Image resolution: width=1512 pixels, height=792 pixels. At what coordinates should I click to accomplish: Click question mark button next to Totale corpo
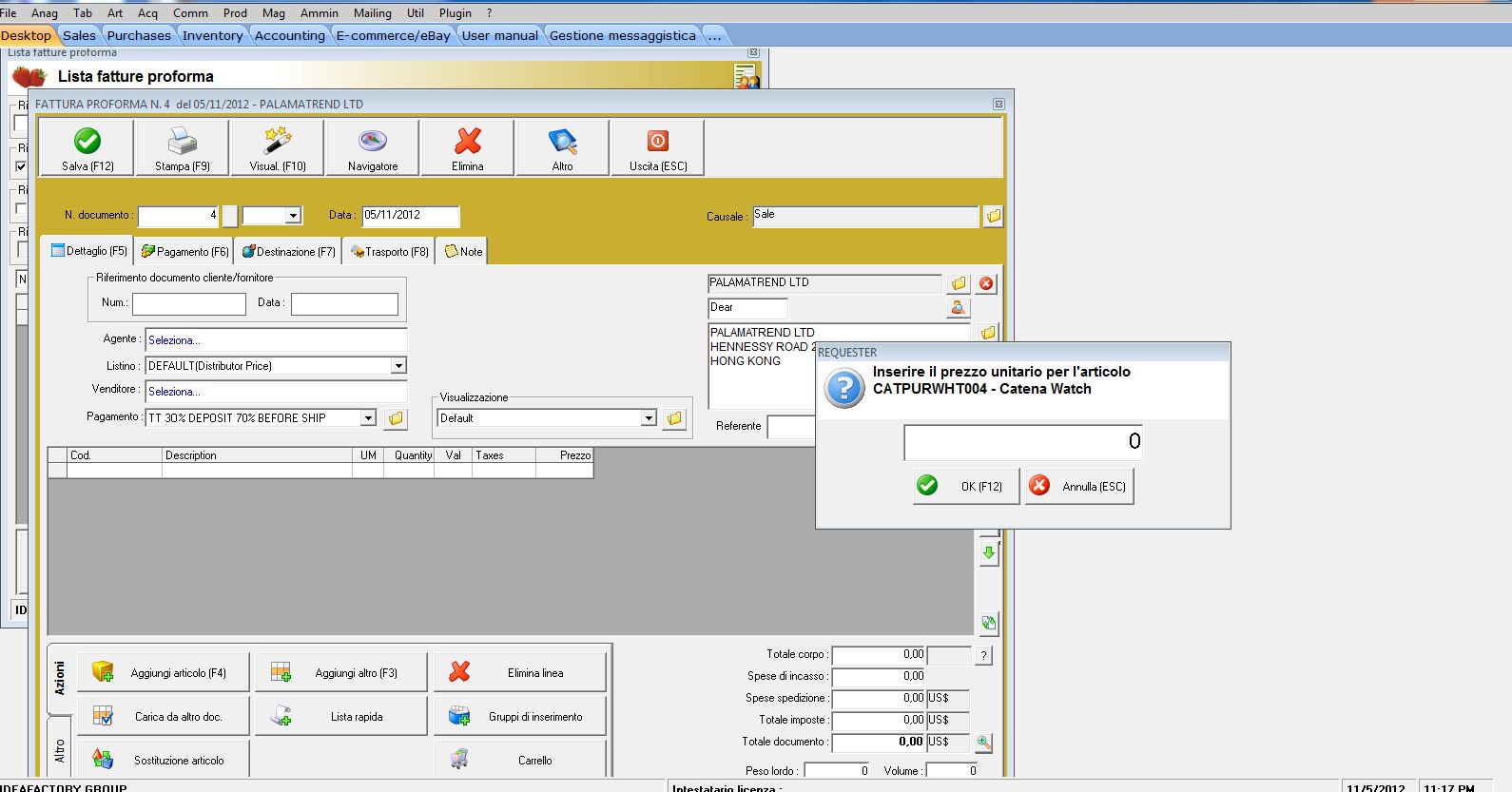(x=983, y=655)
